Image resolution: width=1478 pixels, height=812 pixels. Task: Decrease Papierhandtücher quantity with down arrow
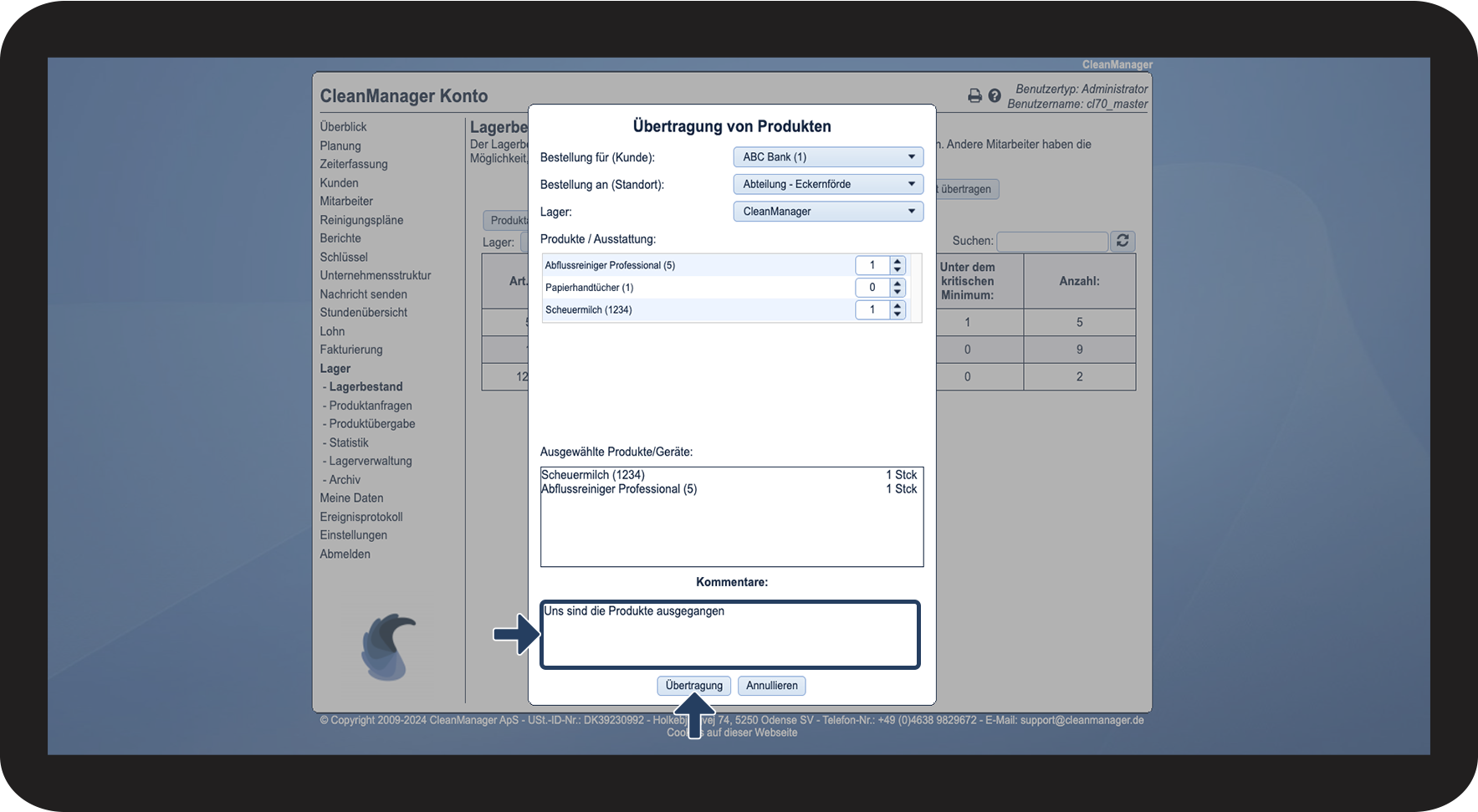898,292
